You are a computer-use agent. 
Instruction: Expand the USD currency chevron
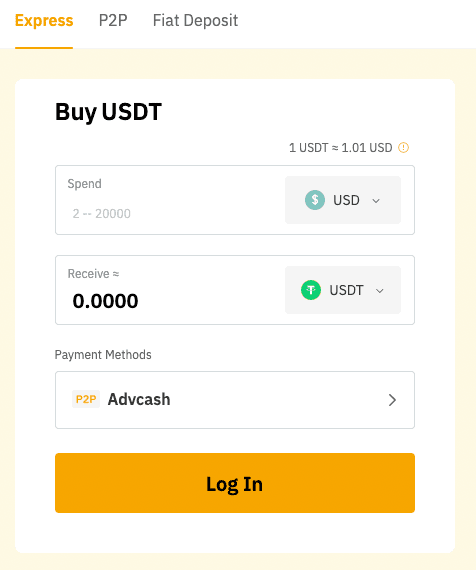[x=376, y=201]
